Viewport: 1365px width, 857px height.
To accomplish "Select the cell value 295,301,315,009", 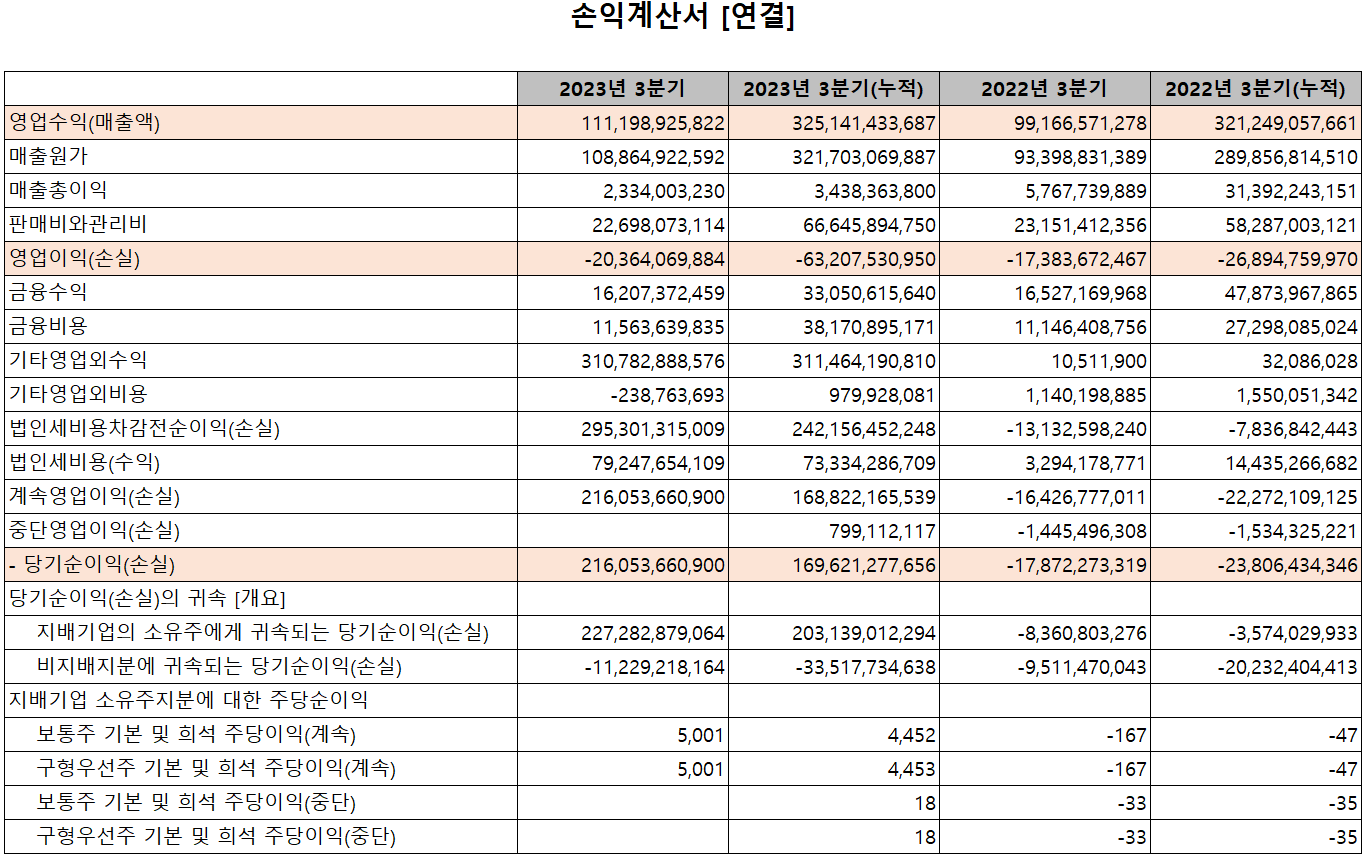I will (654, 430).
